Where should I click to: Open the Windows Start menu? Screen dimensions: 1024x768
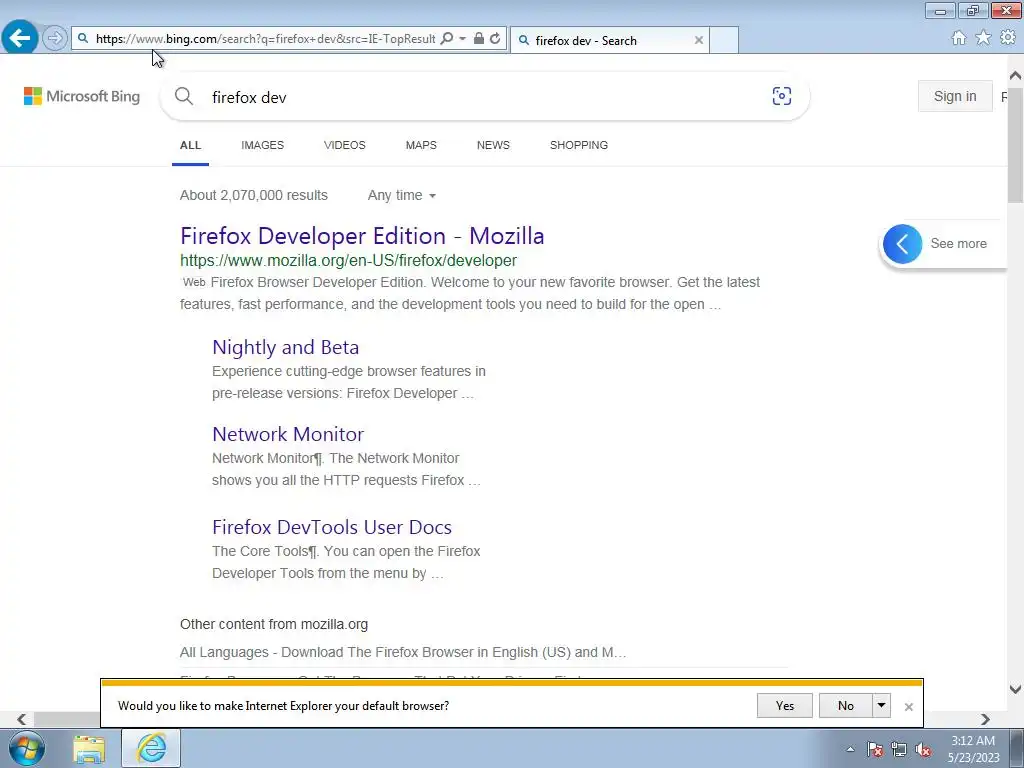[x=27, y=748]
